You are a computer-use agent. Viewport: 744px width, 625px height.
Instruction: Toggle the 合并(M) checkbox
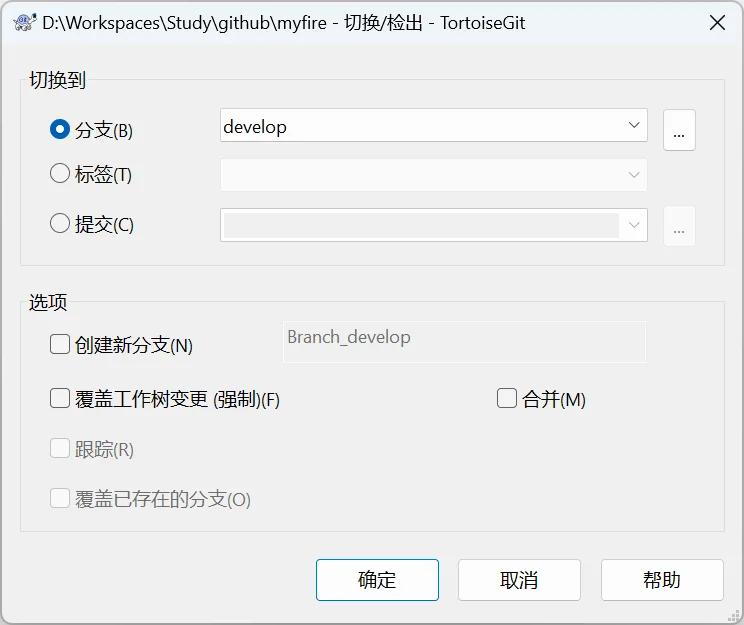point(507,399)
